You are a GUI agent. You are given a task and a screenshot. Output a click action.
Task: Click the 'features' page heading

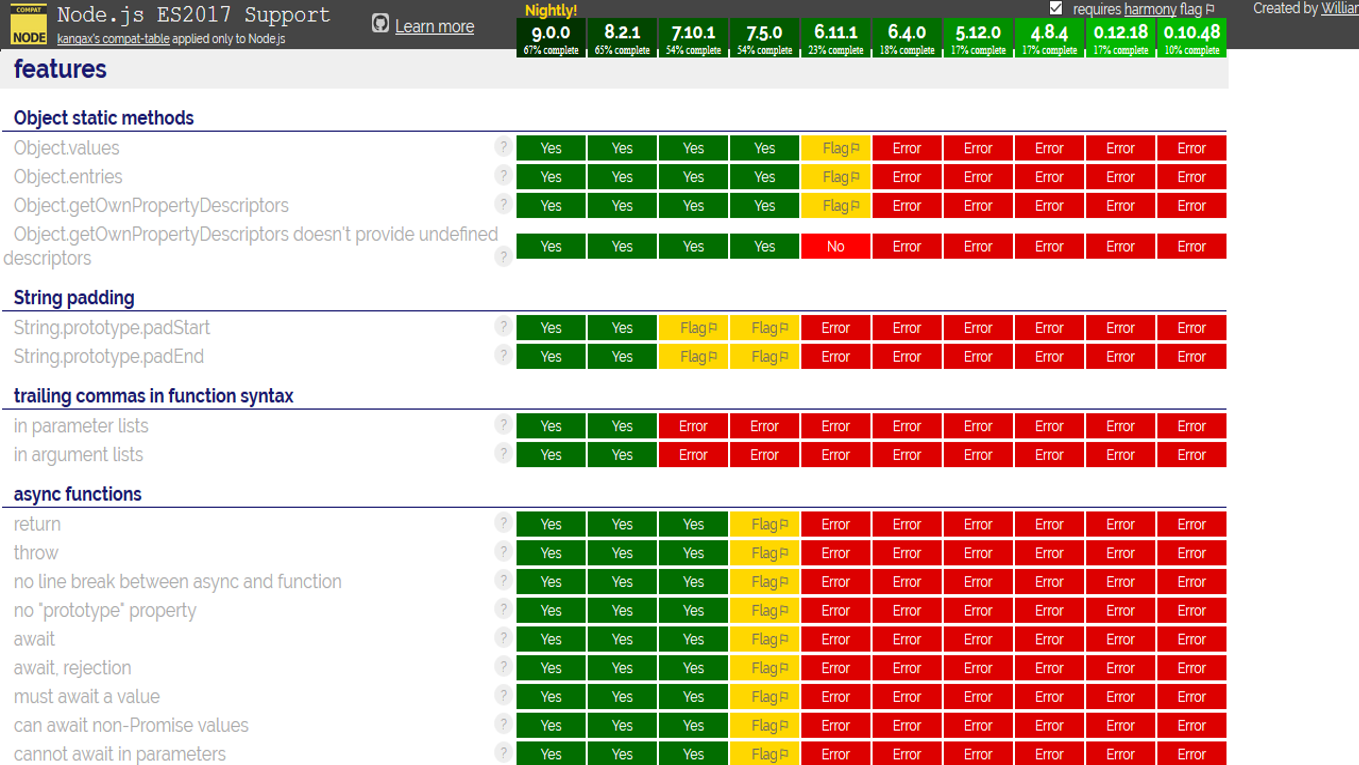pyautogui.click(x=60, y=69)
